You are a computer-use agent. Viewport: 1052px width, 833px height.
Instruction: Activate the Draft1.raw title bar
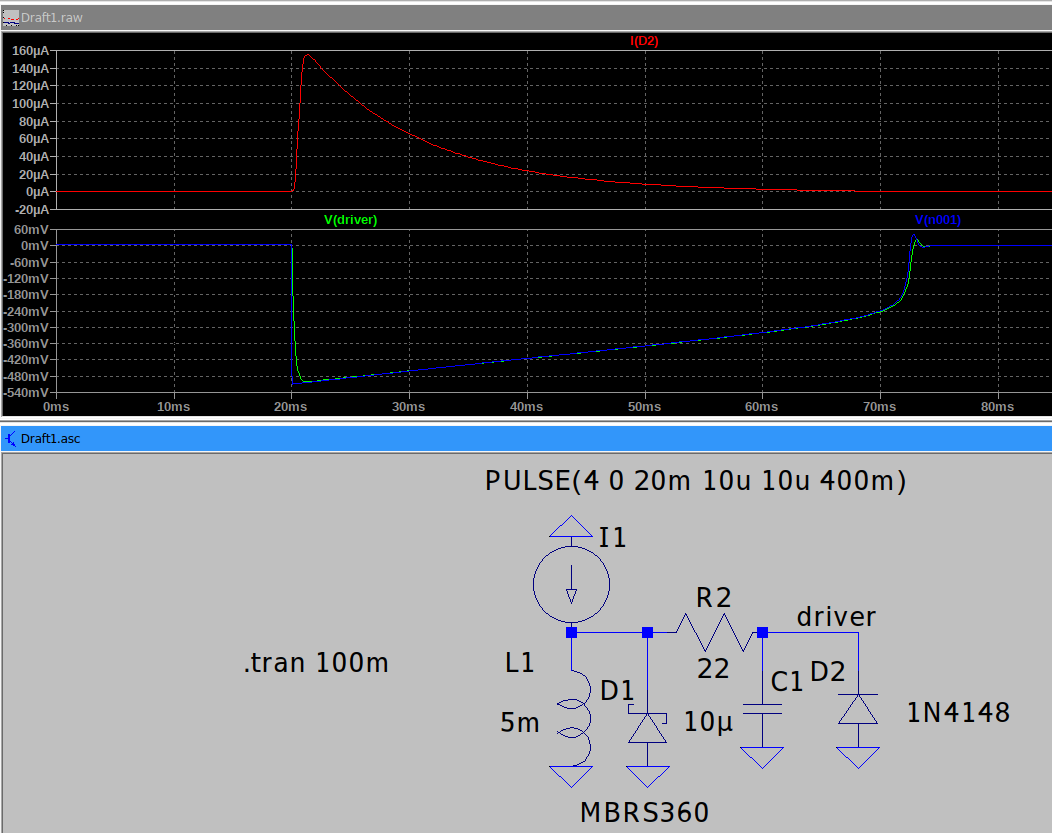(500, 18)
